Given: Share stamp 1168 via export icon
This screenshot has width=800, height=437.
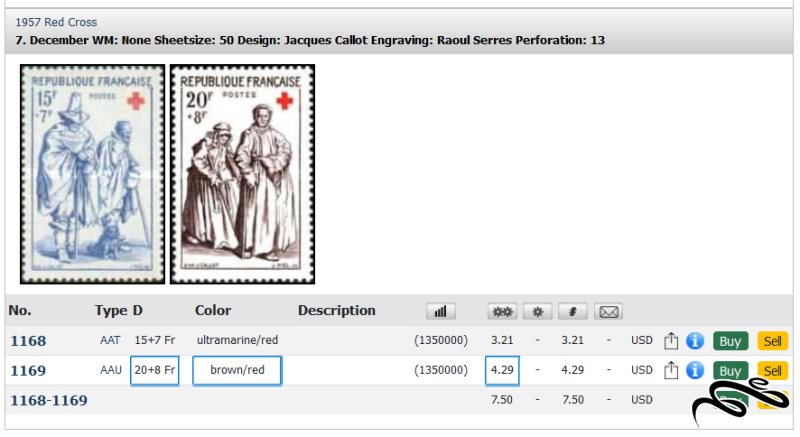Looking at the screenshot, I should click(x=671, y=341).
